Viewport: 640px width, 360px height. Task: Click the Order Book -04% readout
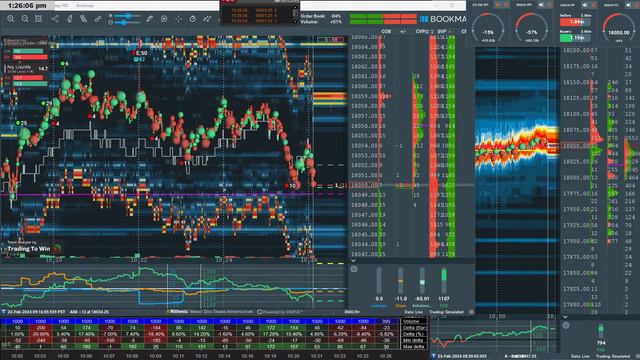[321, 16]
